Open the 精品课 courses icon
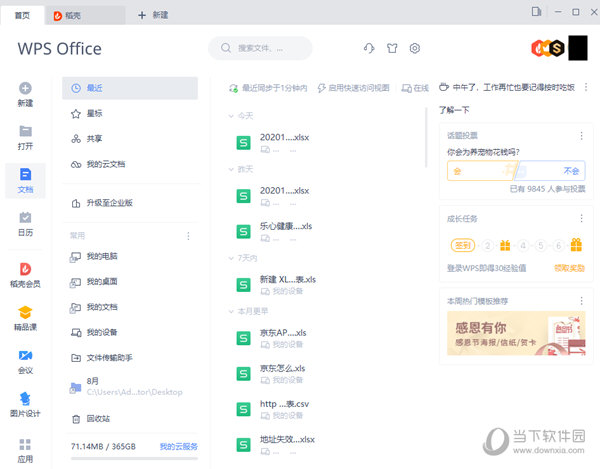The image size is (600, 469). [25, 312]
